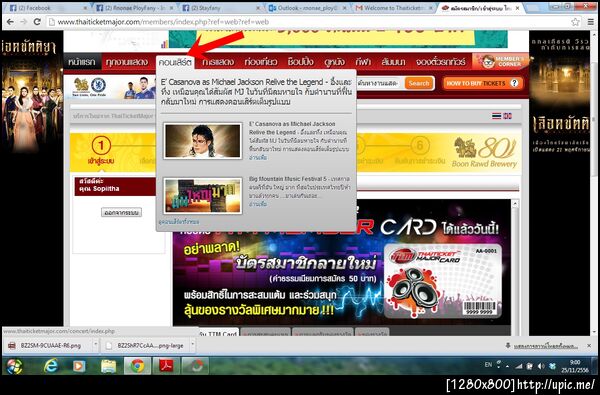Select the Chrome icon on the taskbar
Viewport: 600px width, 395px height.
[x=137, y=366]
